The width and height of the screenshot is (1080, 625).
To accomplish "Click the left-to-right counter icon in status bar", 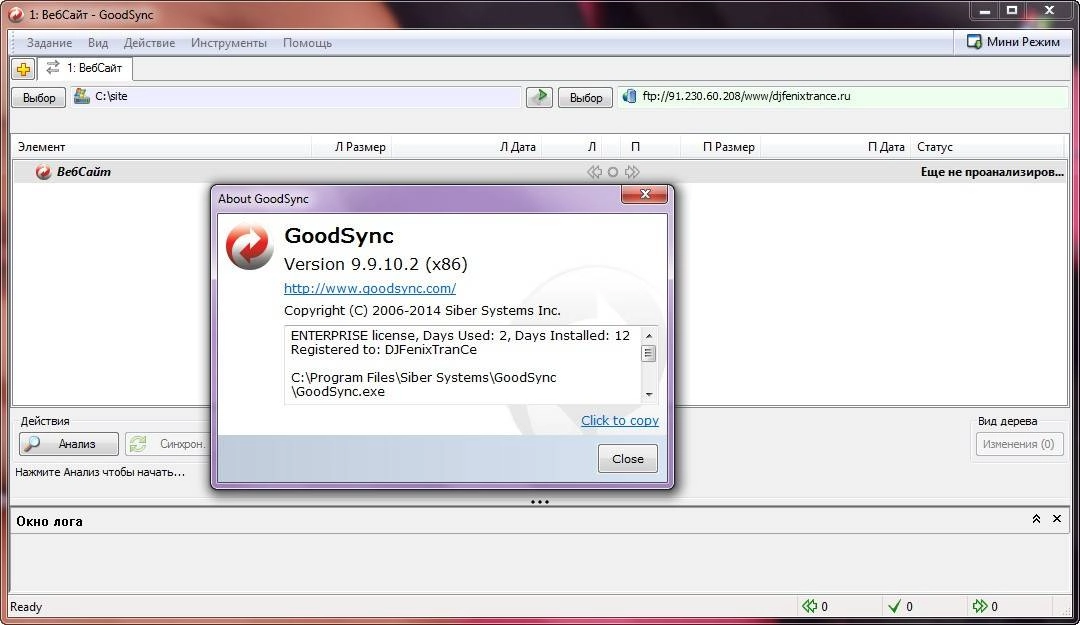I will coord(979,606).
